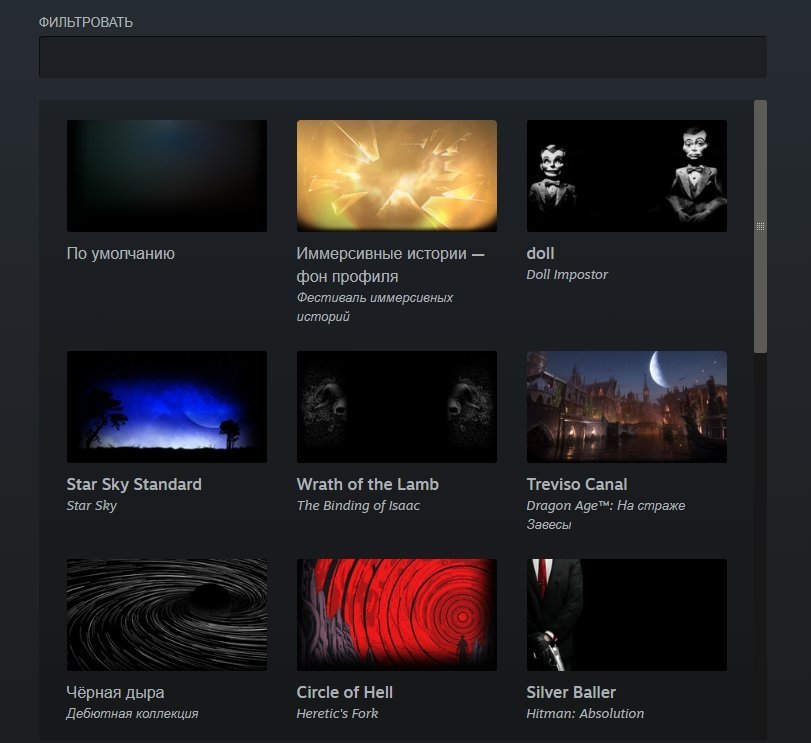The height and width of the screenshot is (743, 811).
Task: Select the doll puppet background thumbnail
Action: (626, 176)
